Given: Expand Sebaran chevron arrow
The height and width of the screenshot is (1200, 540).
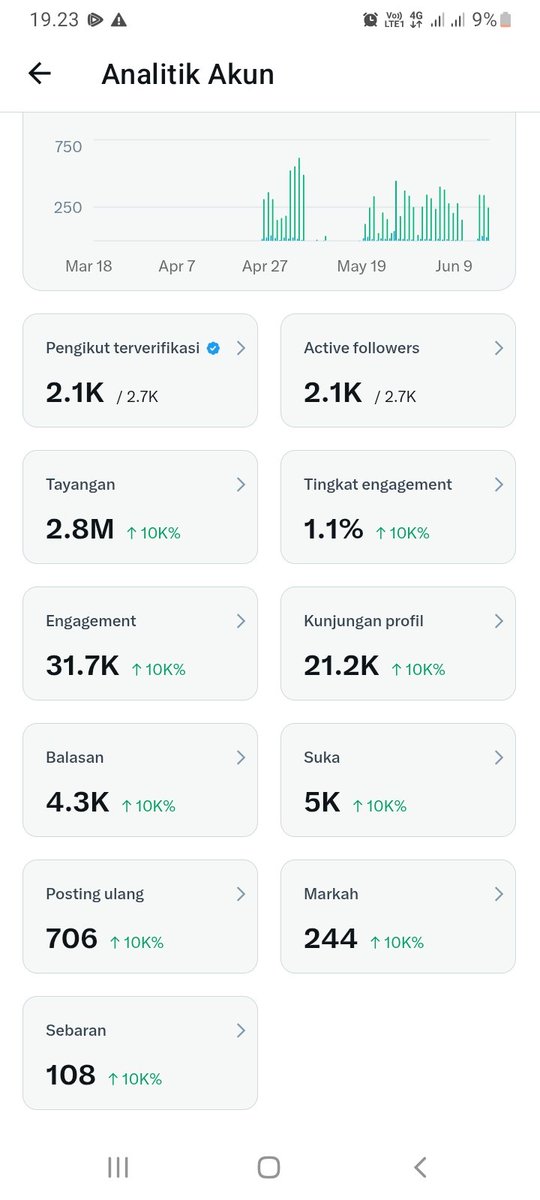Looking at the screenshot, I should 240,1030.
